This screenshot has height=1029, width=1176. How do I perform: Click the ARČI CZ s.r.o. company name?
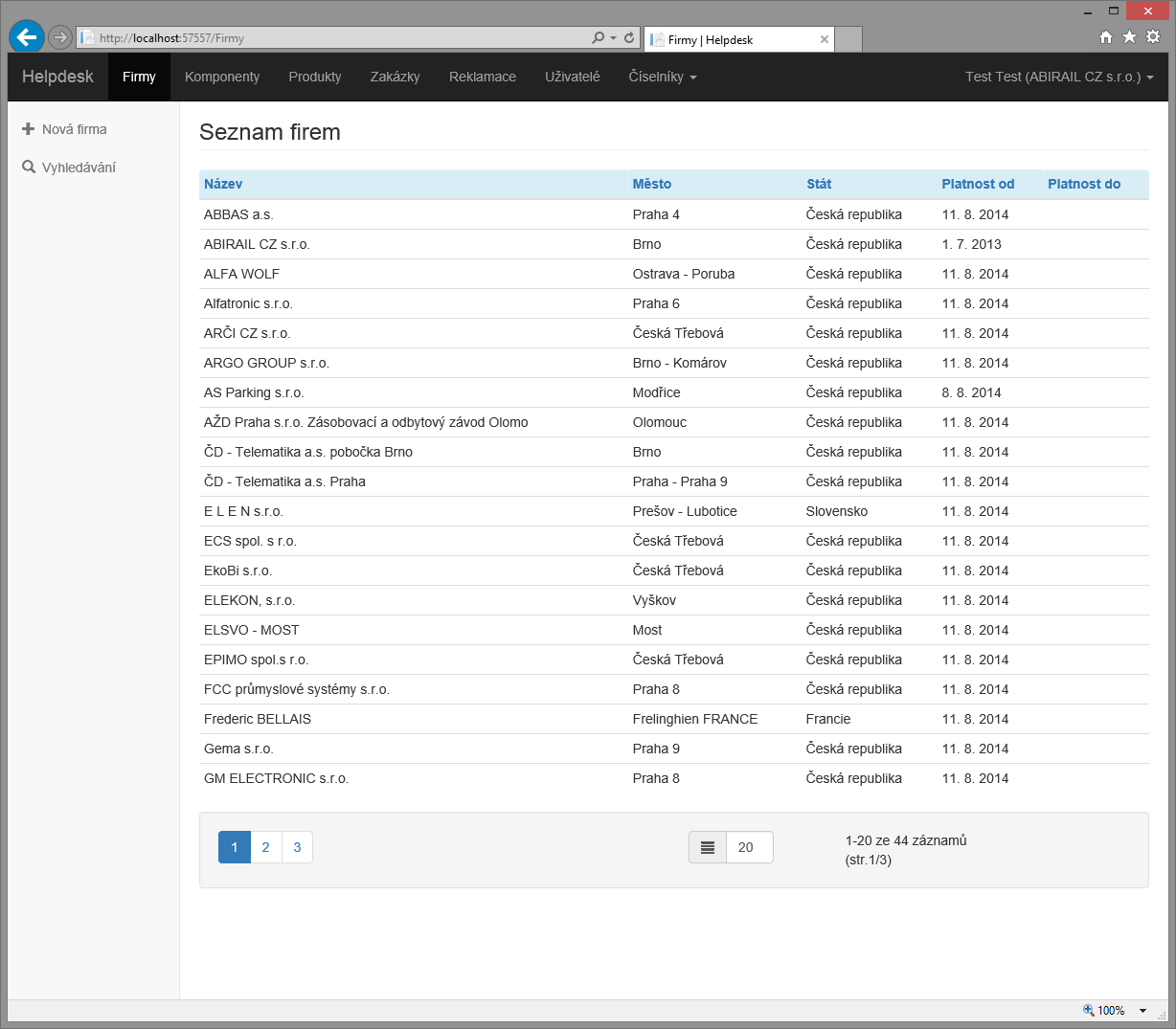[x=247, y=333]
